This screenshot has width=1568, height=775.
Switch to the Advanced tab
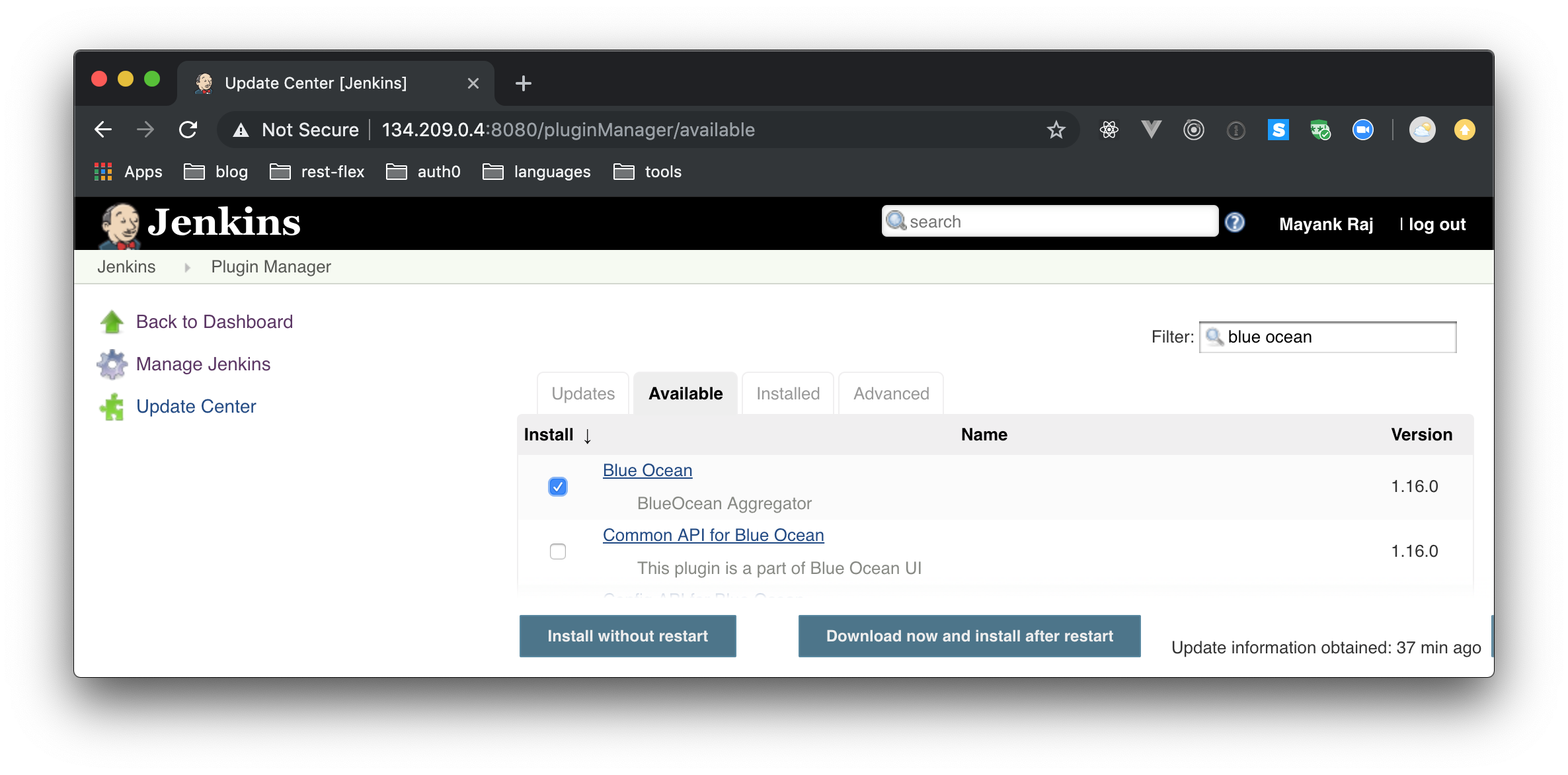[x=890, y=393]
